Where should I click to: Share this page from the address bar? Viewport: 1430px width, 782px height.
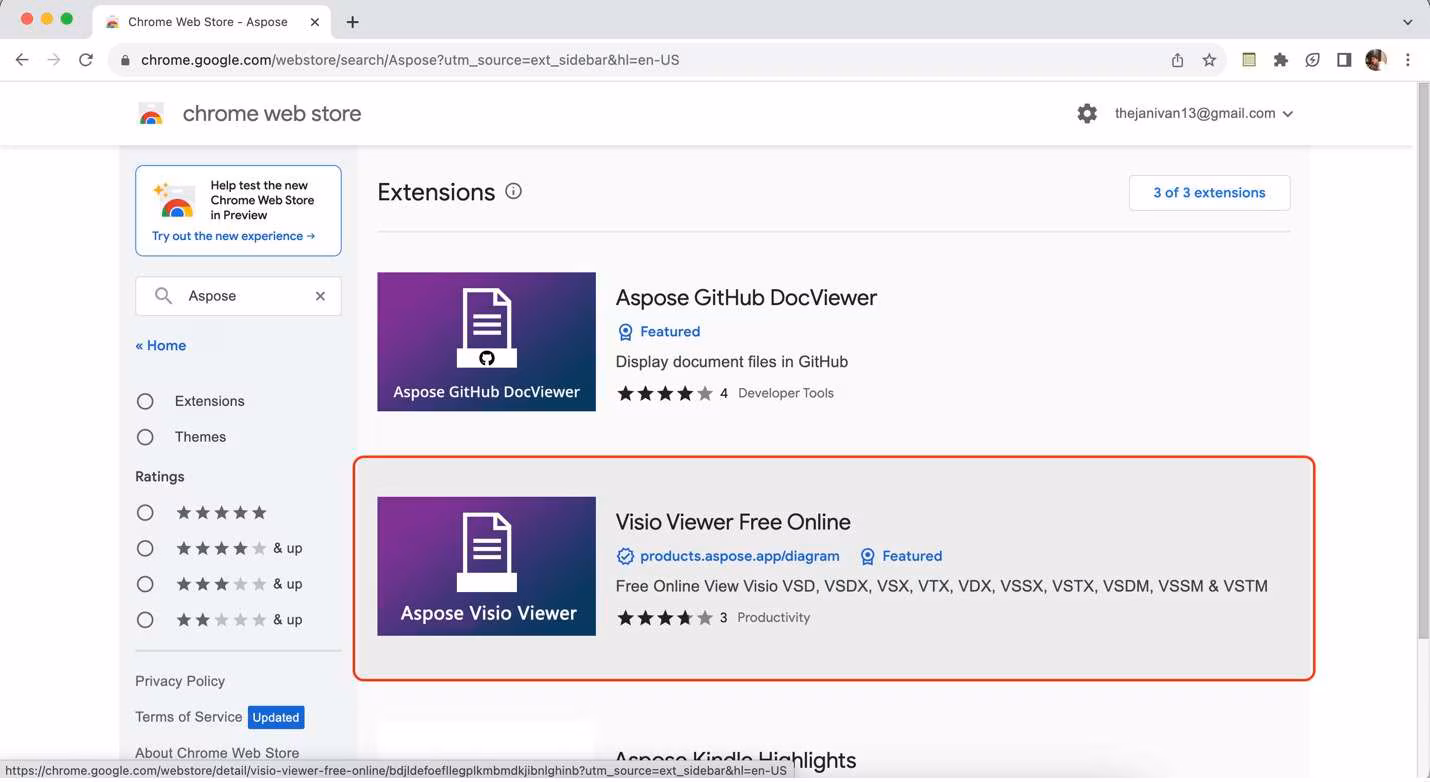[1177, 60]
